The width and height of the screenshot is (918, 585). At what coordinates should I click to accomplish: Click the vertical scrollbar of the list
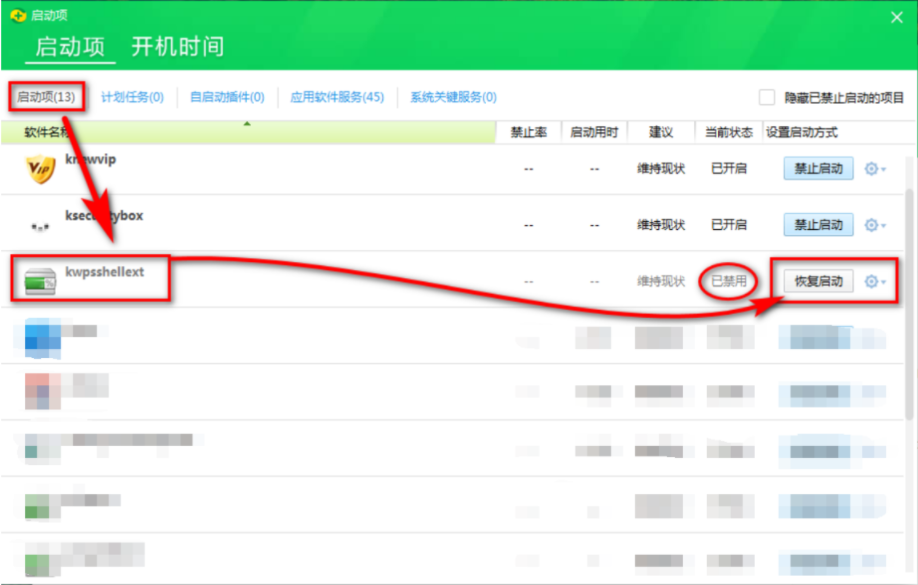pos(909,304)
